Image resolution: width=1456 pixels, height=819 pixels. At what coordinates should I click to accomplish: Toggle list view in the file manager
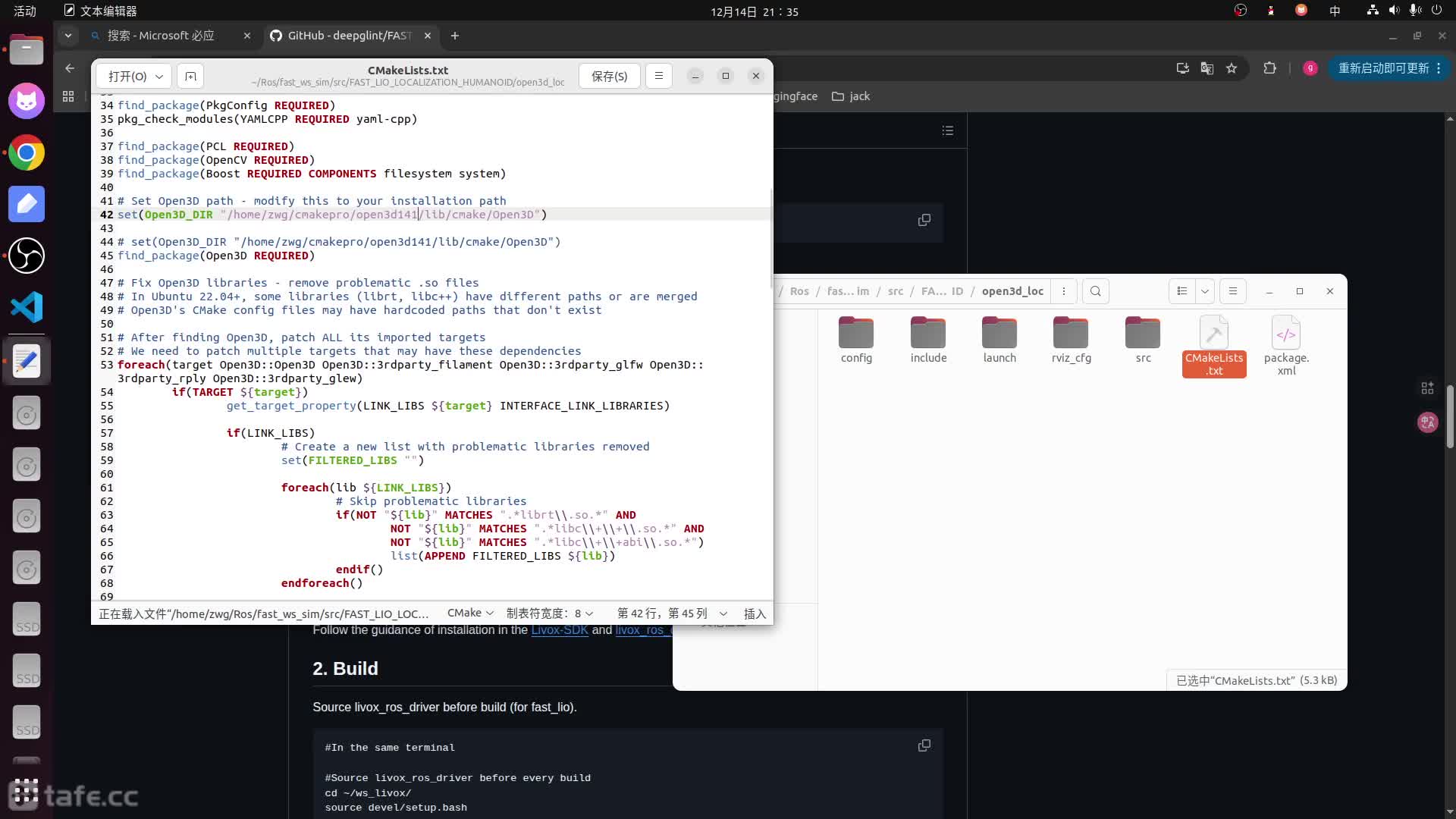(x=1181, y=291)
